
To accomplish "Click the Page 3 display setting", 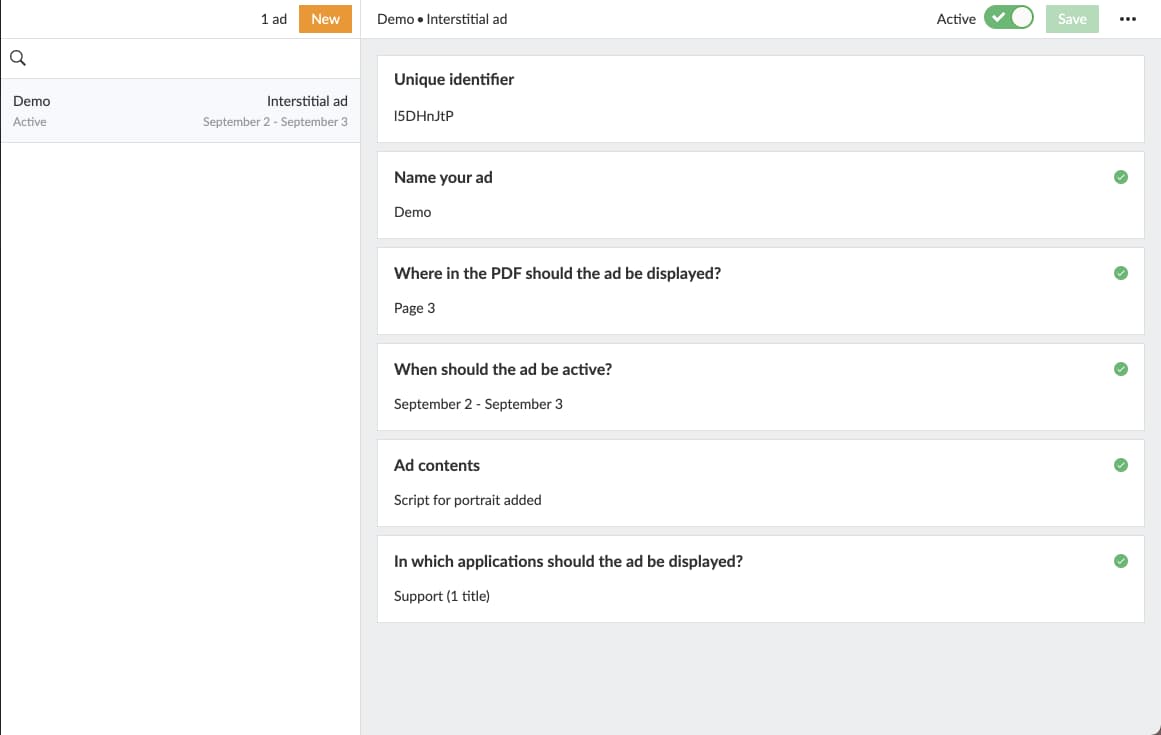I will [700, 290].
